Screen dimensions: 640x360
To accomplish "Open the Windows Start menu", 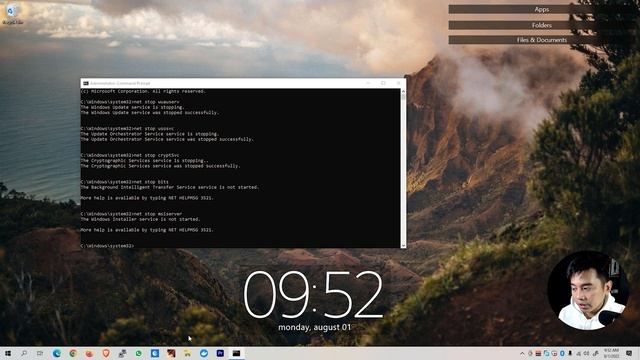I will click(8, 353).
